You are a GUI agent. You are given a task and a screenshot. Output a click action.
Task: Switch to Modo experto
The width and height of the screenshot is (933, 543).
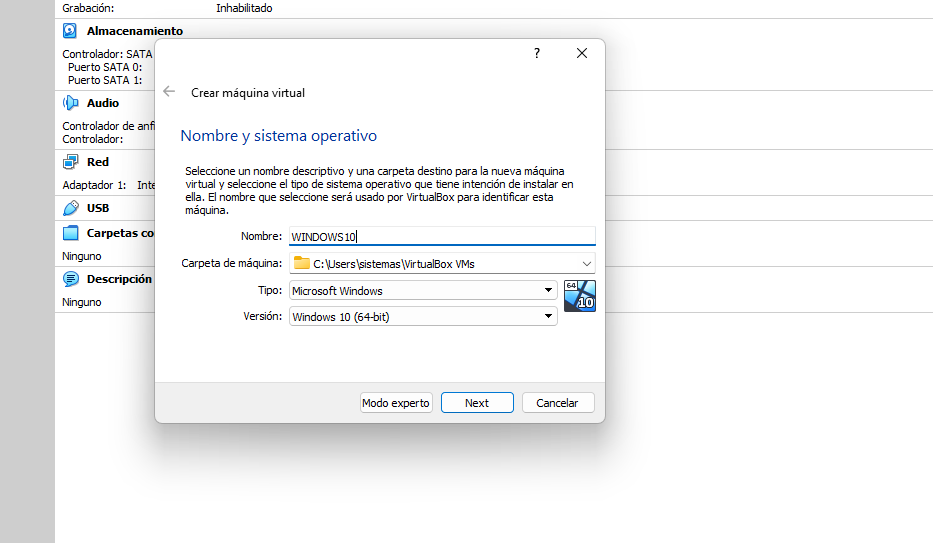[x=396, y=403]
